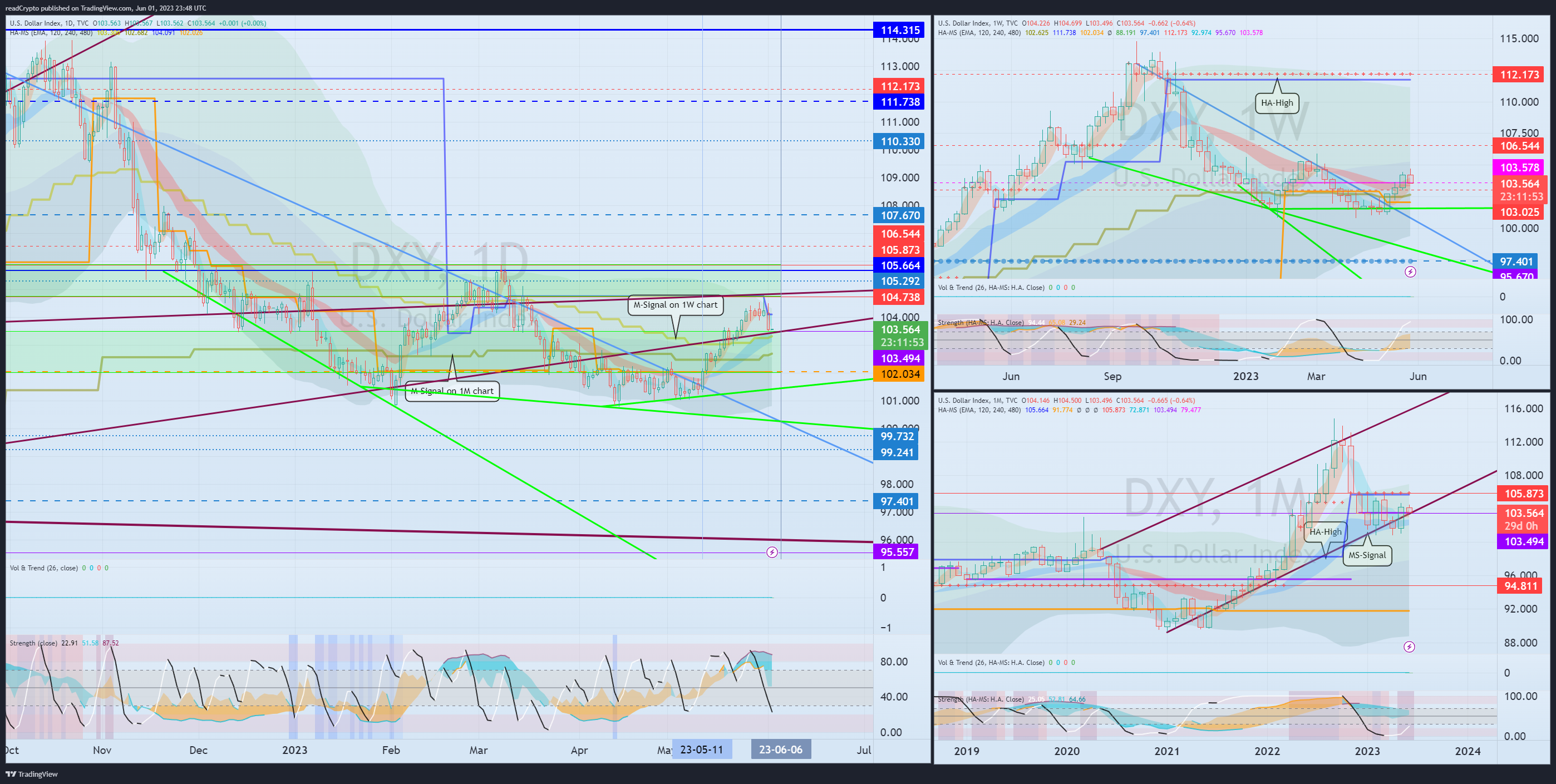The height and width of the screenshot is (784, 1556).
Task: Click the 106.544 label on the 1W chart axis
Action: coord(1519,146)
